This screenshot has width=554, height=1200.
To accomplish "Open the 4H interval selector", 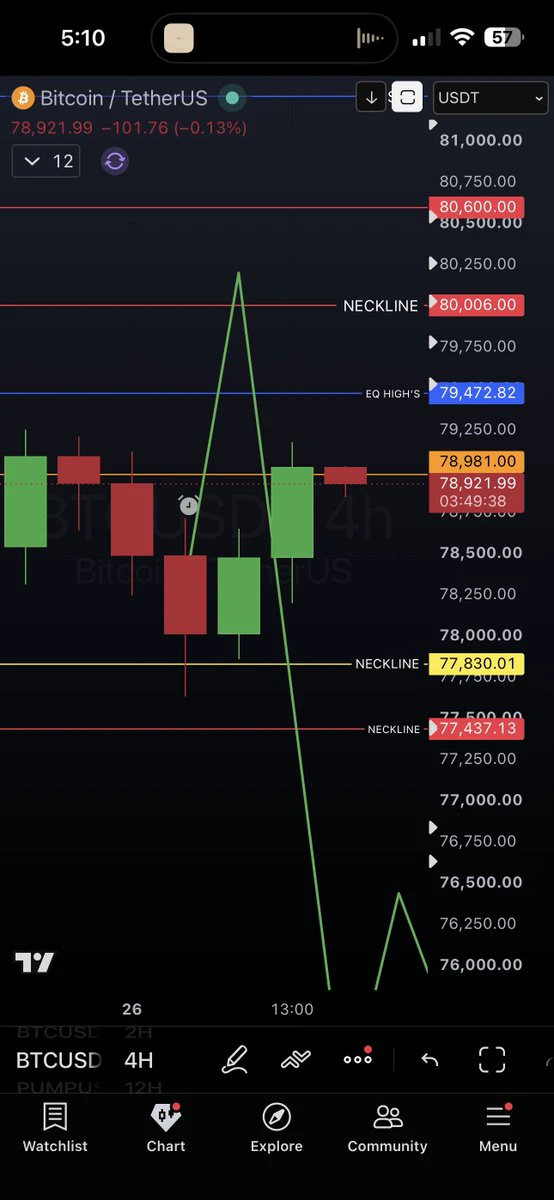I will tap(139, 1060).
